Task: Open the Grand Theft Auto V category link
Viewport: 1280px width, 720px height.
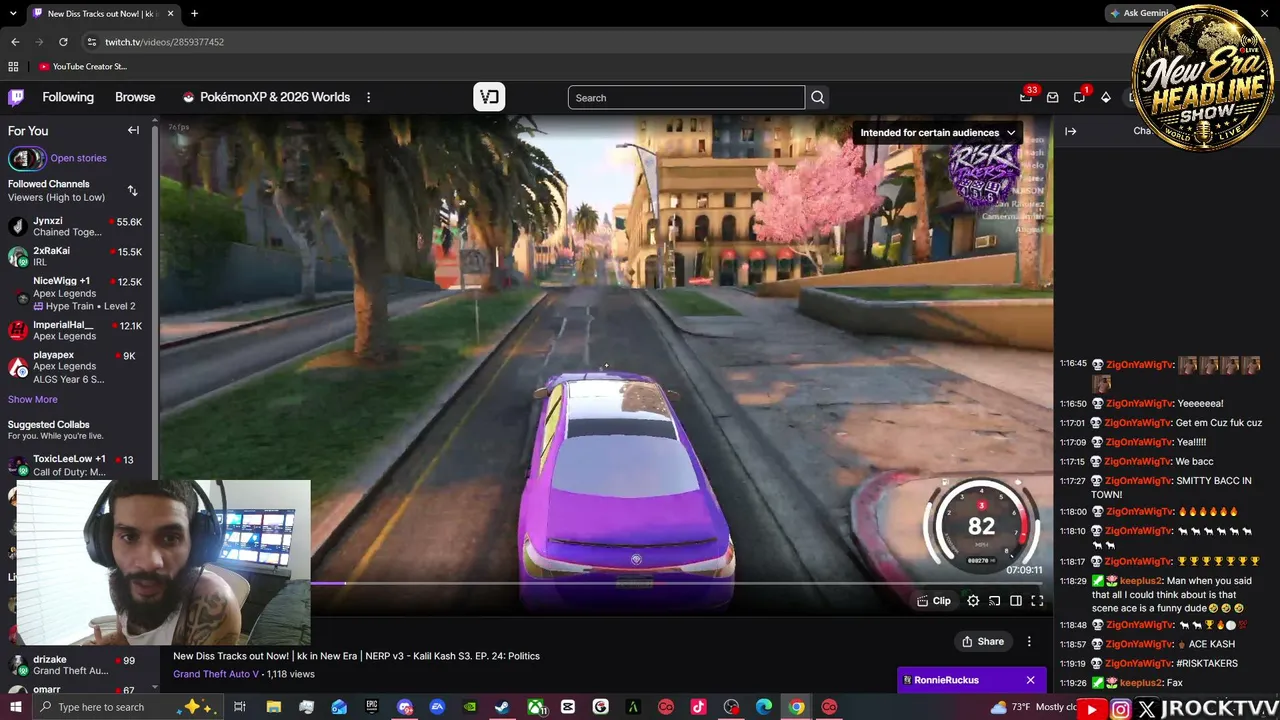Action: 216,674
